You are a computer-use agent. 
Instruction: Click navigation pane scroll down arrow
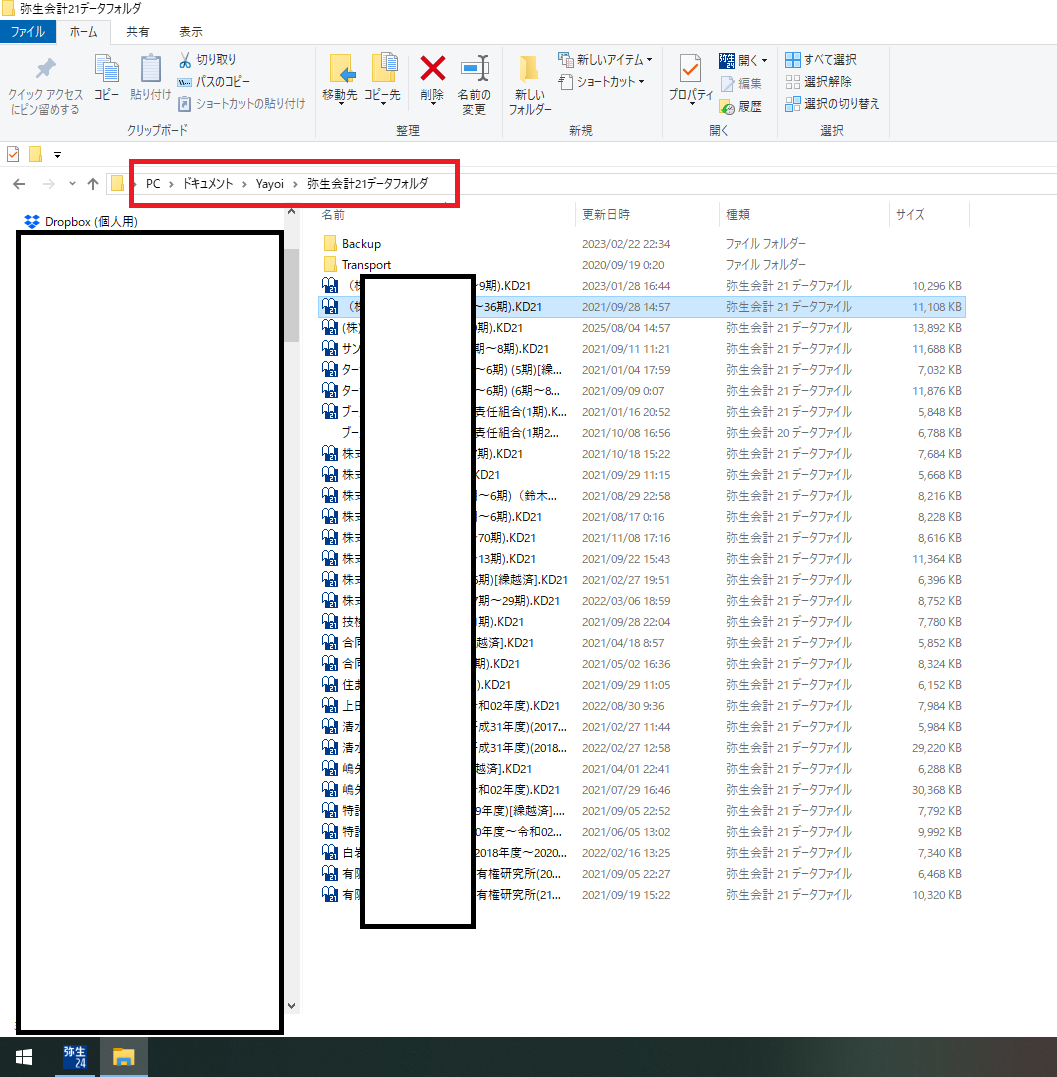pyautogui.click(x=291, y=1006)
